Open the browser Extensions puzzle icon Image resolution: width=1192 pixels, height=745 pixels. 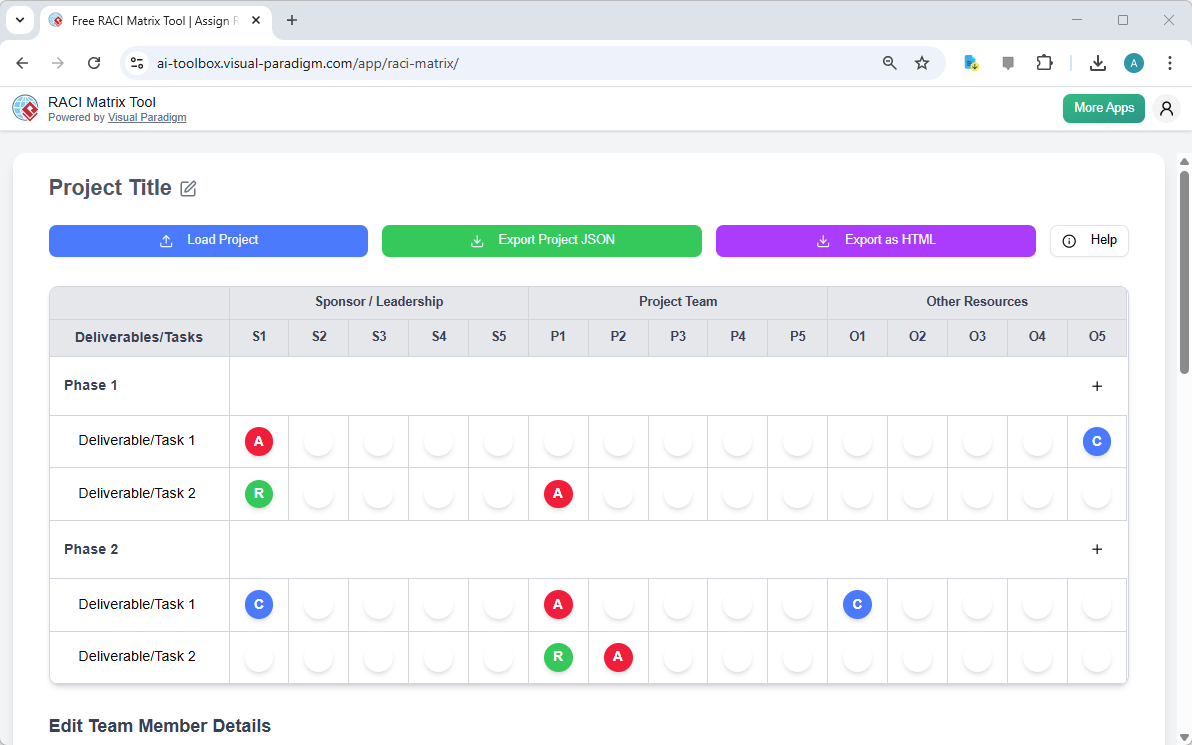(x=1044, y=62)
